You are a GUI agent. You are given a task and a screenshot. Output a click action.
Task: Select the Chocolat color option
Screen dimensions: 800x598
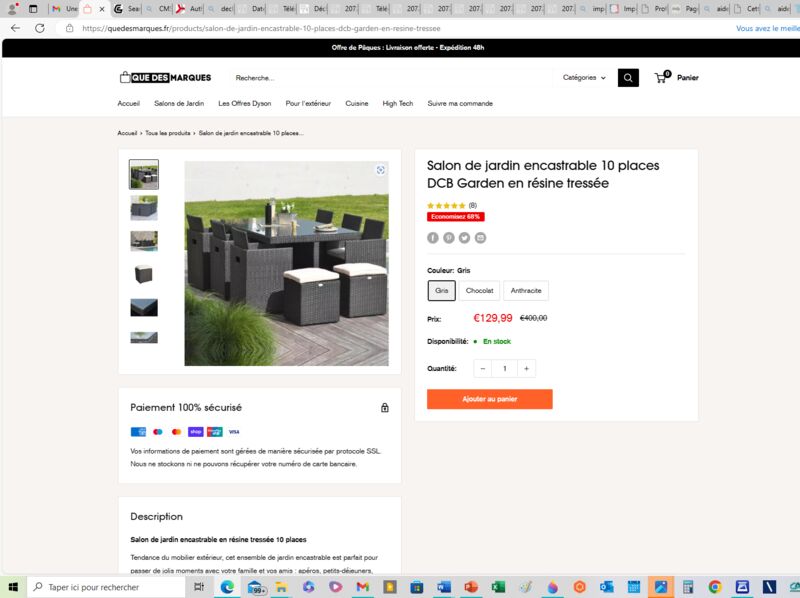point(480,290)
